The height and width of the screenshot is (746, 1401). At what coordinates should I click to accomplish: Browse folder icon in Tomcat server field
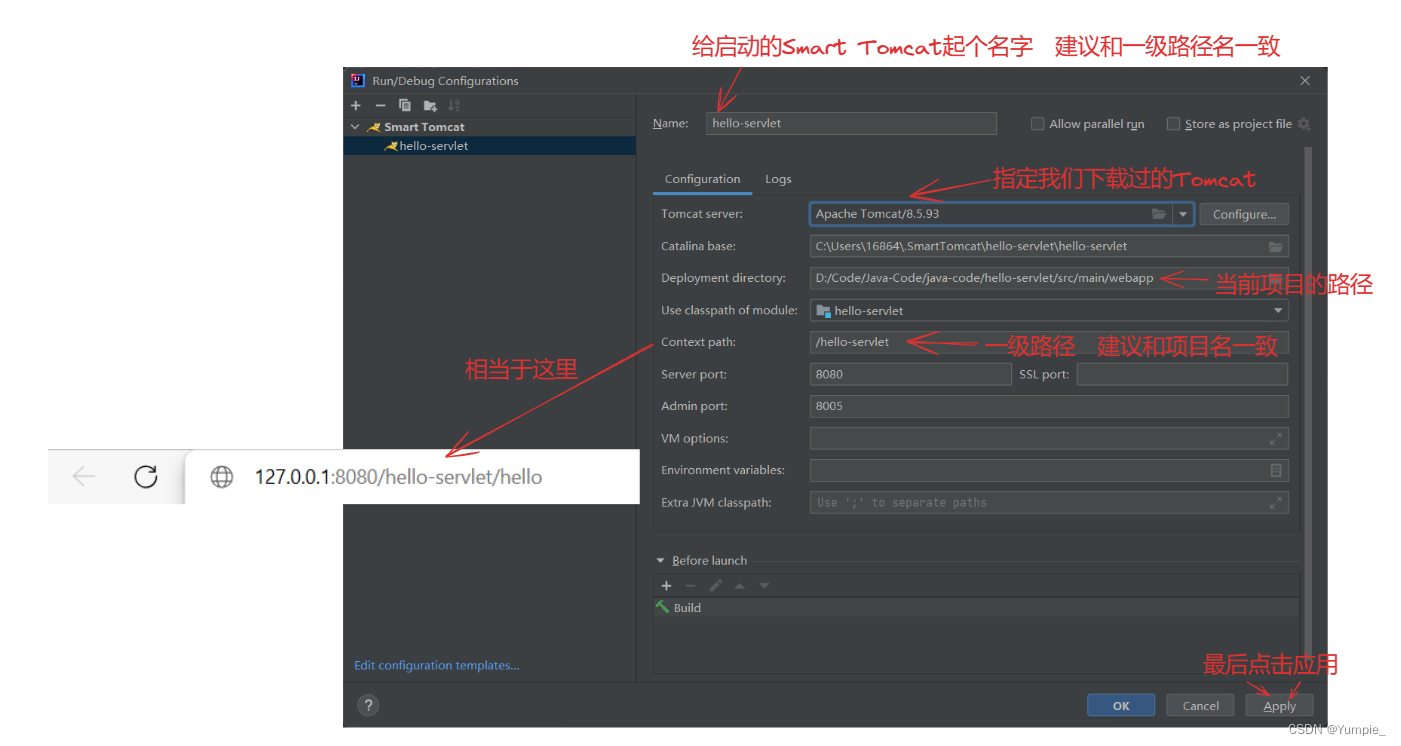tap(1158, 214)
